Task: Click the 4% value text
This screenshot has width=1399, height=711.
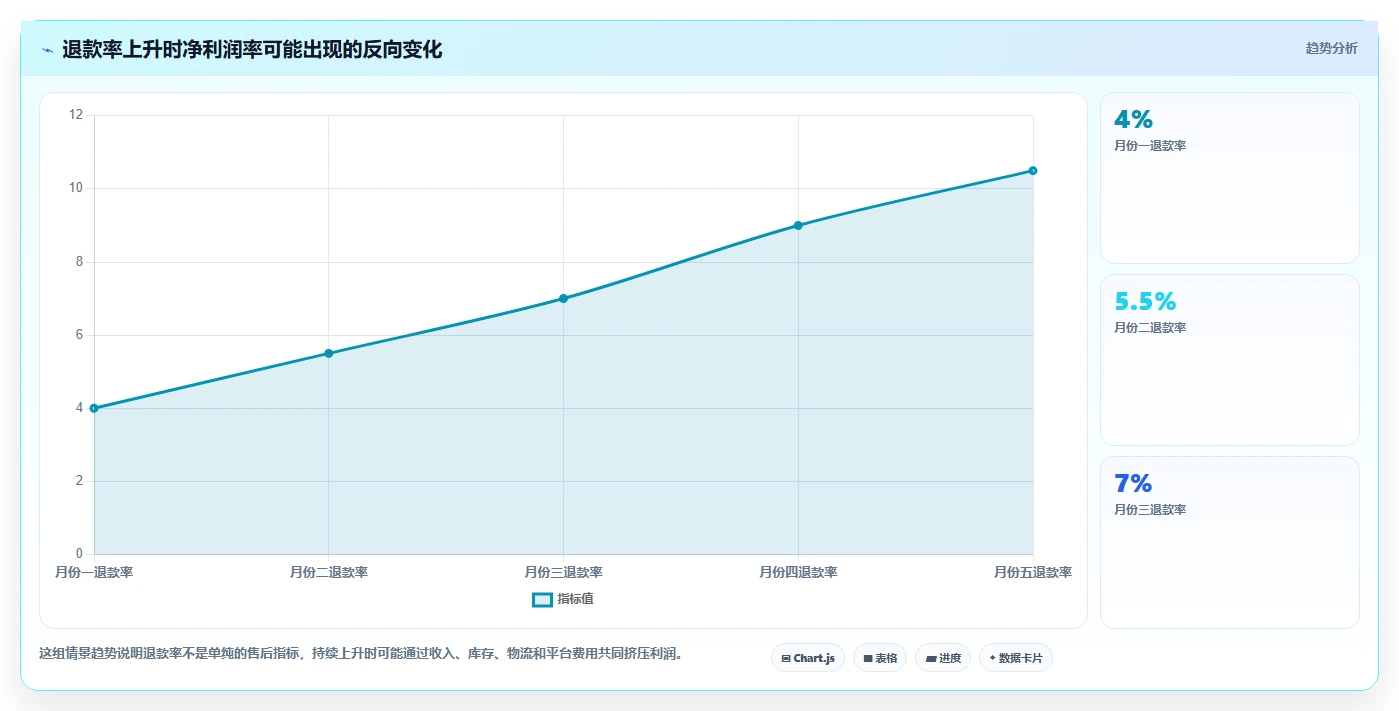Action: 1133,120
